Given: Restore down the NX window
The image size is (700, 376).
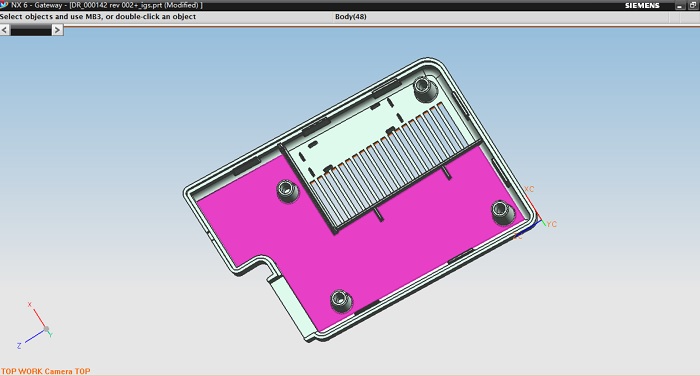Looking at the screenshot, I should click(692, 5).
